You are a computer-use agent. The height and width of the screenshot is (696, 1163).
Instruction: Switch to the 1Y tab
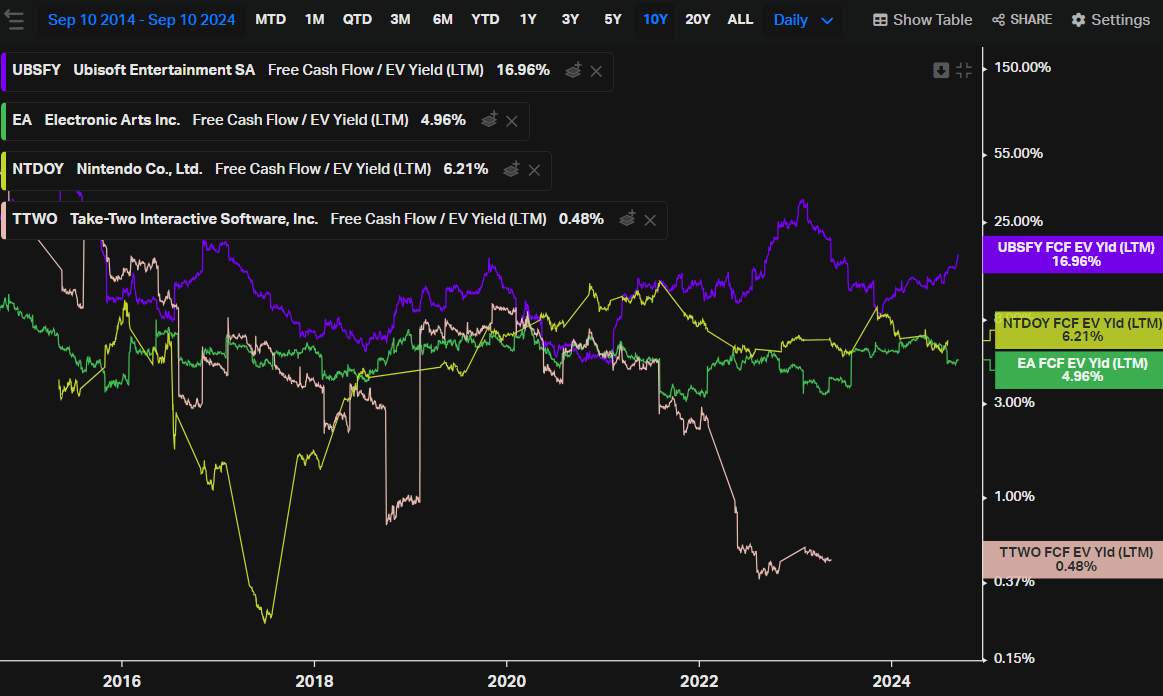click(527, 18)
